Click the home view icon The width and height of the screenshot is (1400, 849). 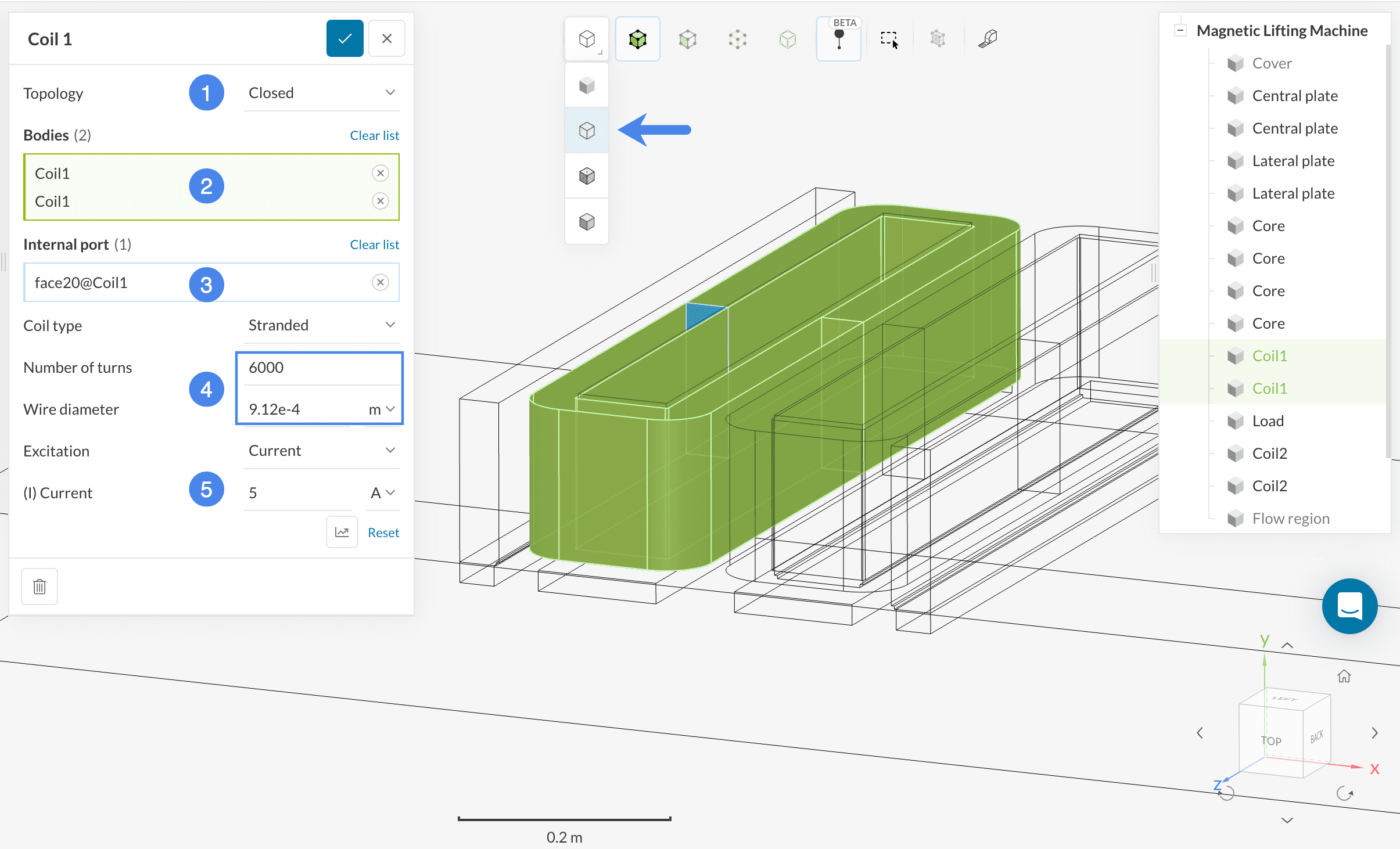click(x=1344, y=677)
